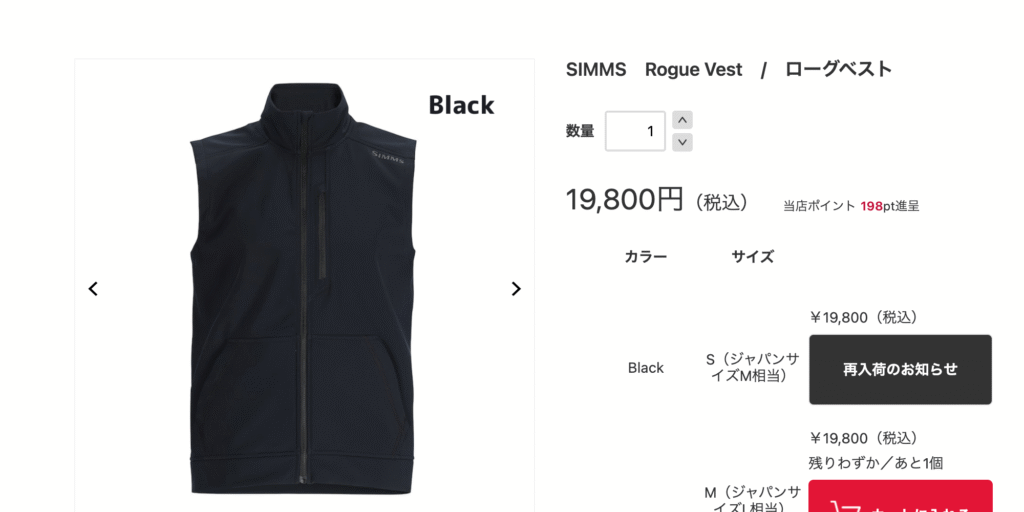Select the S size row label
The height and width of the screenshot is (512, 1024).
click(752, 368)
